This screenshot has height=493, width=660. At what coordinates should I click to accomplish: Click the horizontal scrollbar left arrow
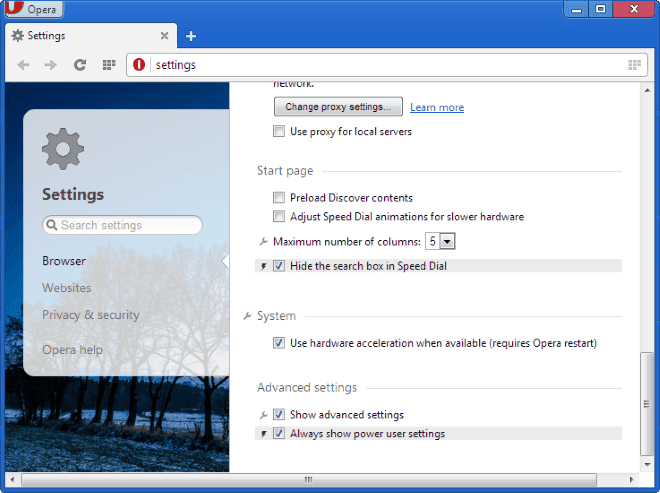pyautogui.click(x=13, y=480)
